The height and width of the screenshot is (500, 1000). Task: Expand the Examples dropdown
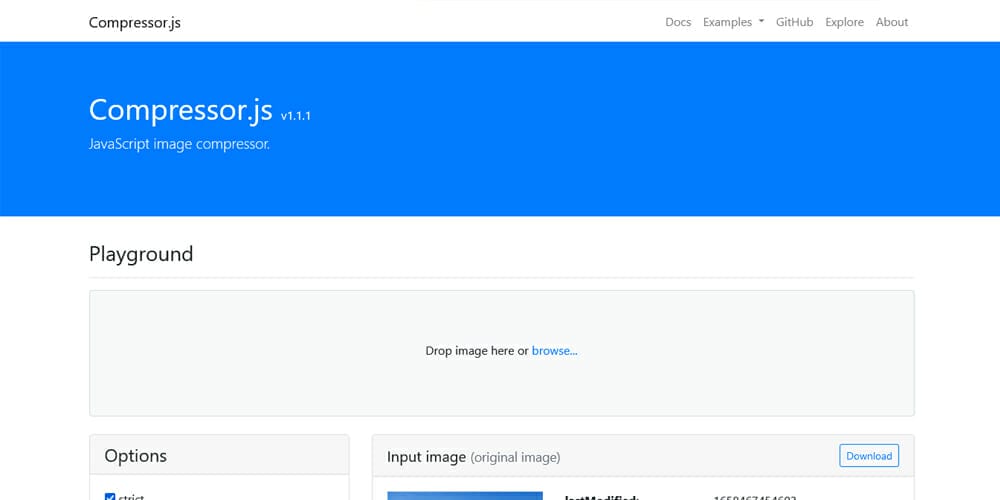click(733, 22)
